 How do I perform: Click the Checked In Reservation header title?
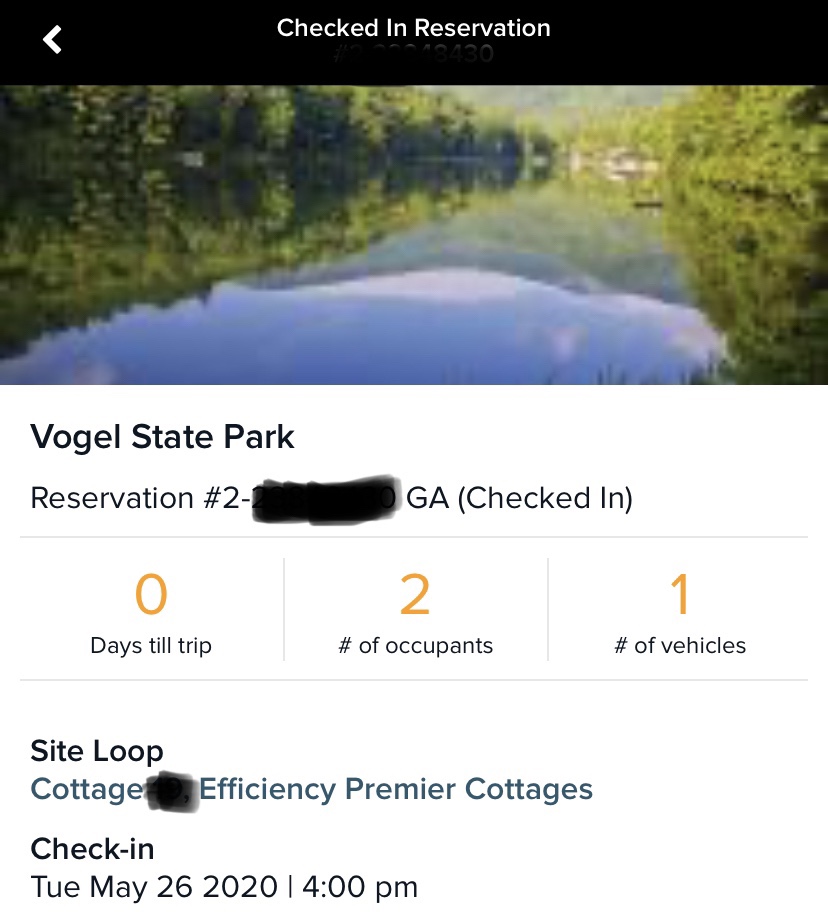pyautogui.click(x=413, y=28)
